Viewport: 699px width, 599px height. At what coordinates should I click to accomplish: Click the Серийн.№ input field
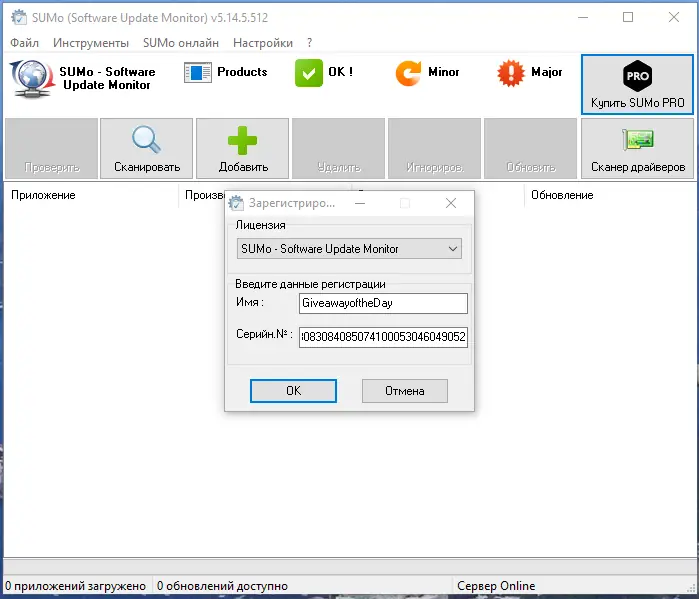[383, 337]
